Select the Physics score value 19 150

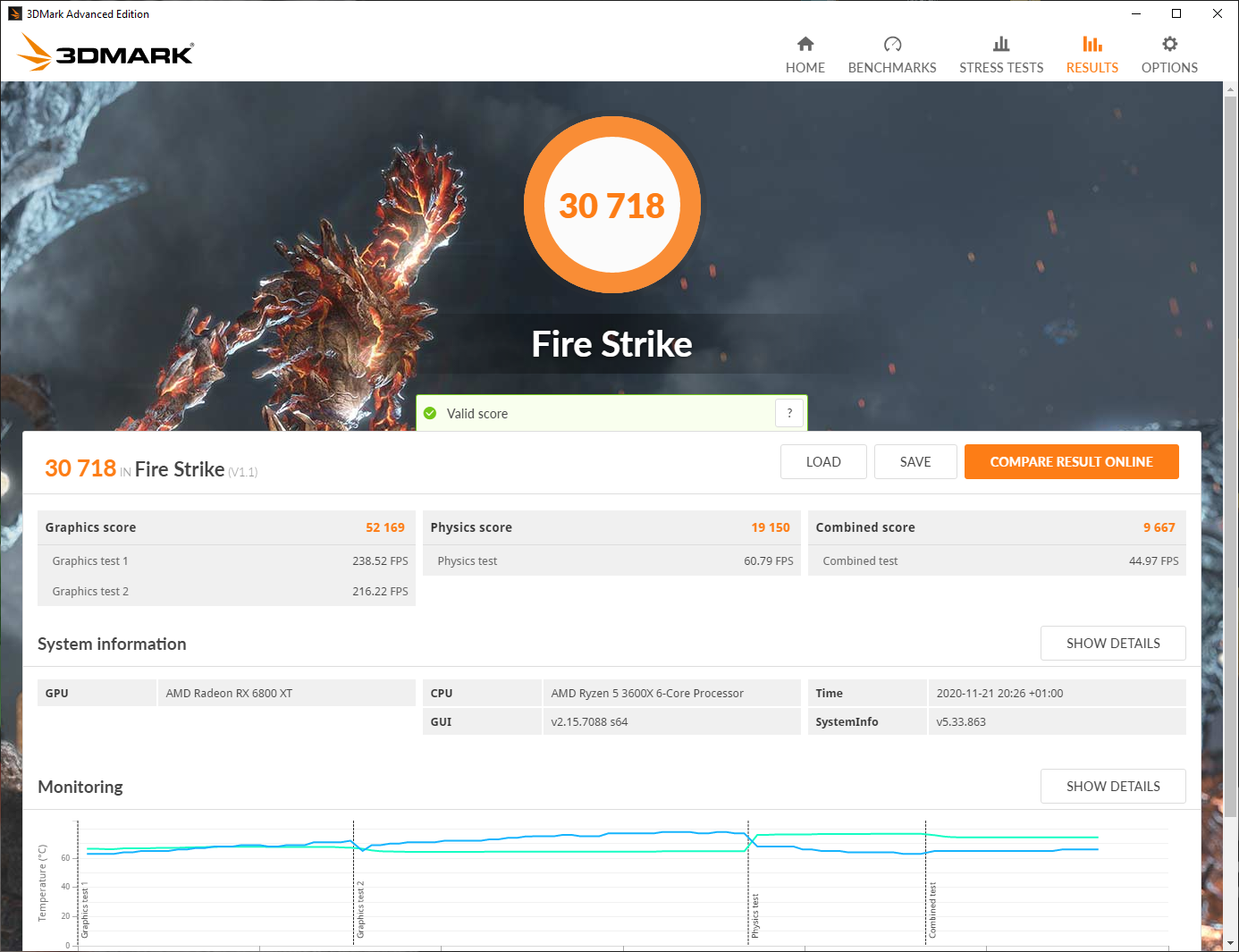[771, 527]
